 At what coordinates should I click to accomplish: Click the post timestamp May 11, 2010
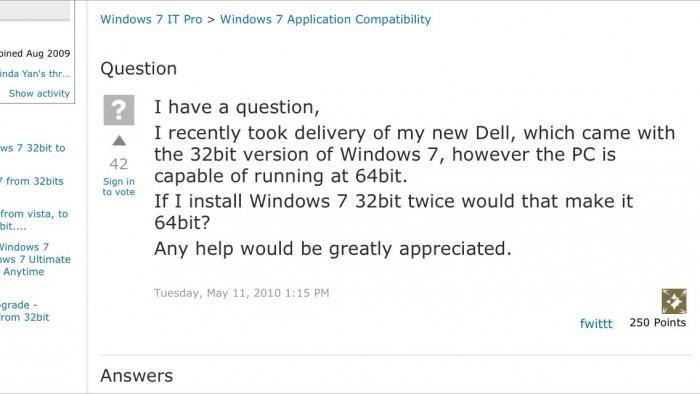(242, 293)
